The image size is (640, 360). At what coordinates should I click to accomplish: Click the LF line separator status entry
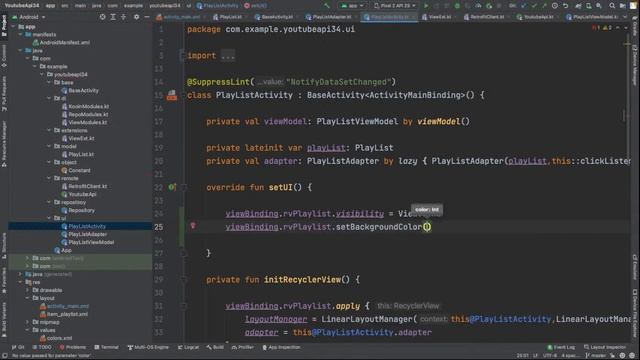tap(535, 356)
